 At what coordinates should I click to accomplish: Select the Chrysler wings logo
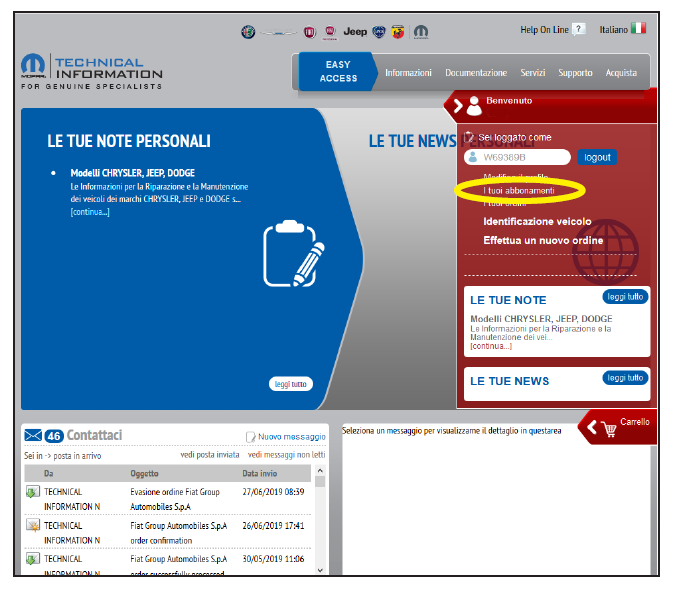click(x=279, y=32)
